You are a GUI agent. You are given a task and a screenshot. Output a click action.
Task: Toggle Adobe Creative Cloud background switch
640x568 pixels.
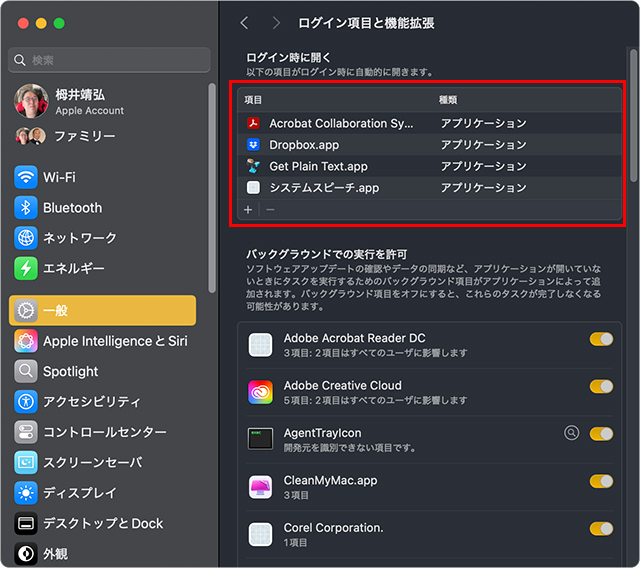pyautogui.click(x=601, y=386)
